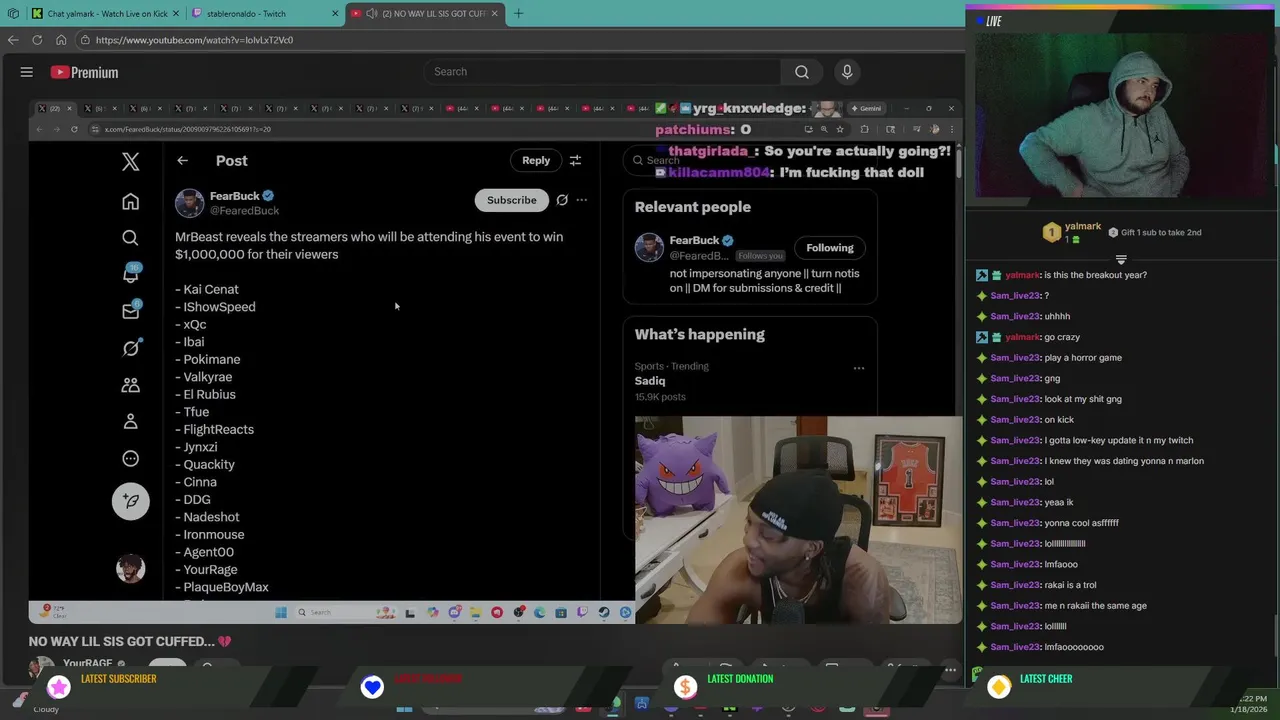Click the Latest Follower heart icon
Image resolution: width=1280 pixels, height=720 pixels.
pos(372,686)
